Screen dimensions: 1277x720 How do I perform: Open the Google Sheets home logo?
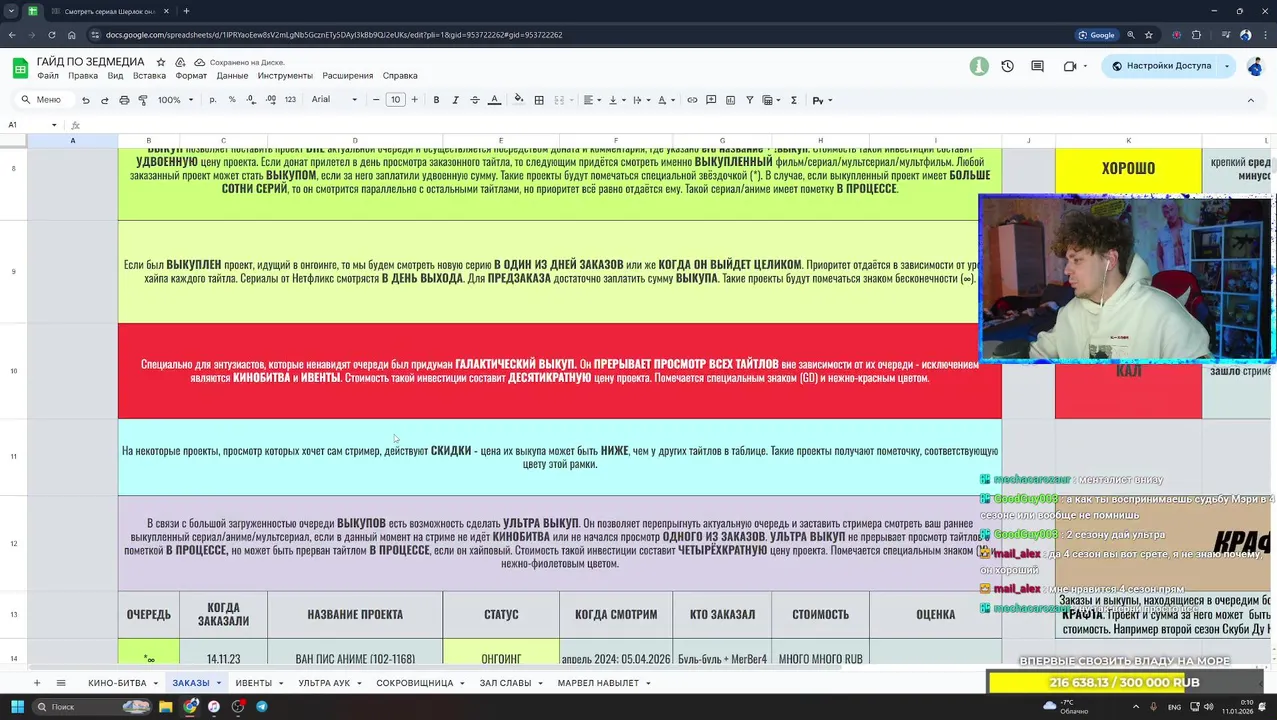[20, 68]
